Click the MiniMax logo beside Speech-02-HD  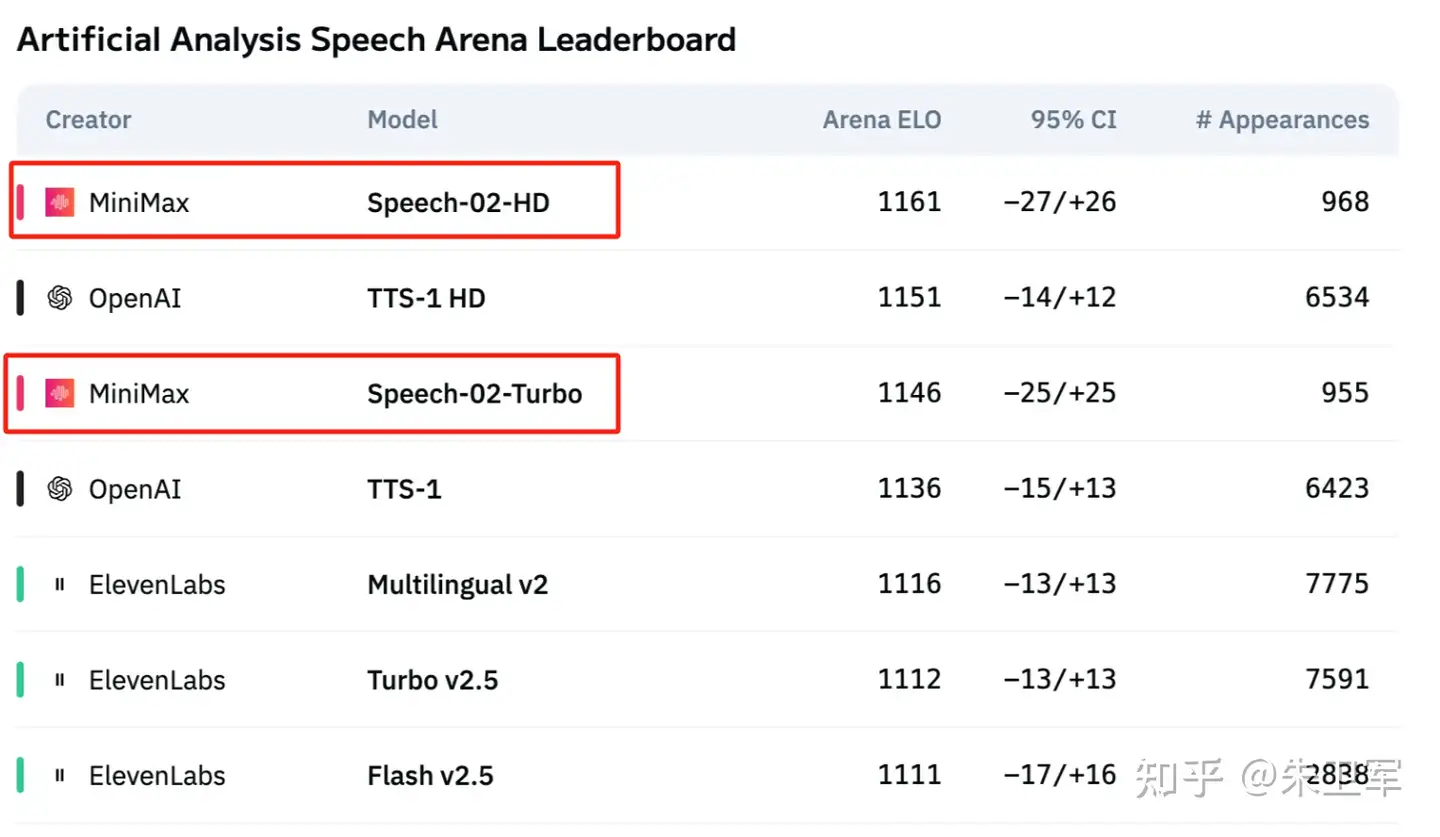tap(60, 202)
